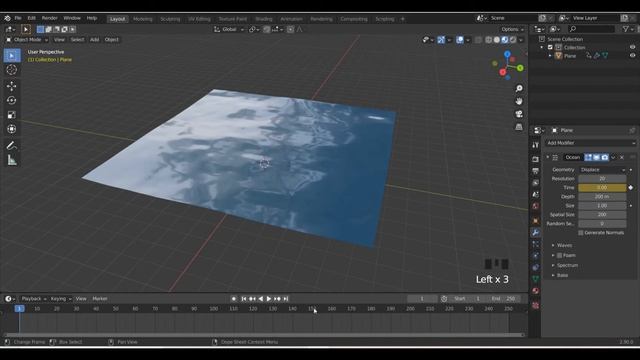The width and height of the screenshot is (640, 360).
Task: Toggle Plane visibility eye in outliner
Action: coord(632,56)
